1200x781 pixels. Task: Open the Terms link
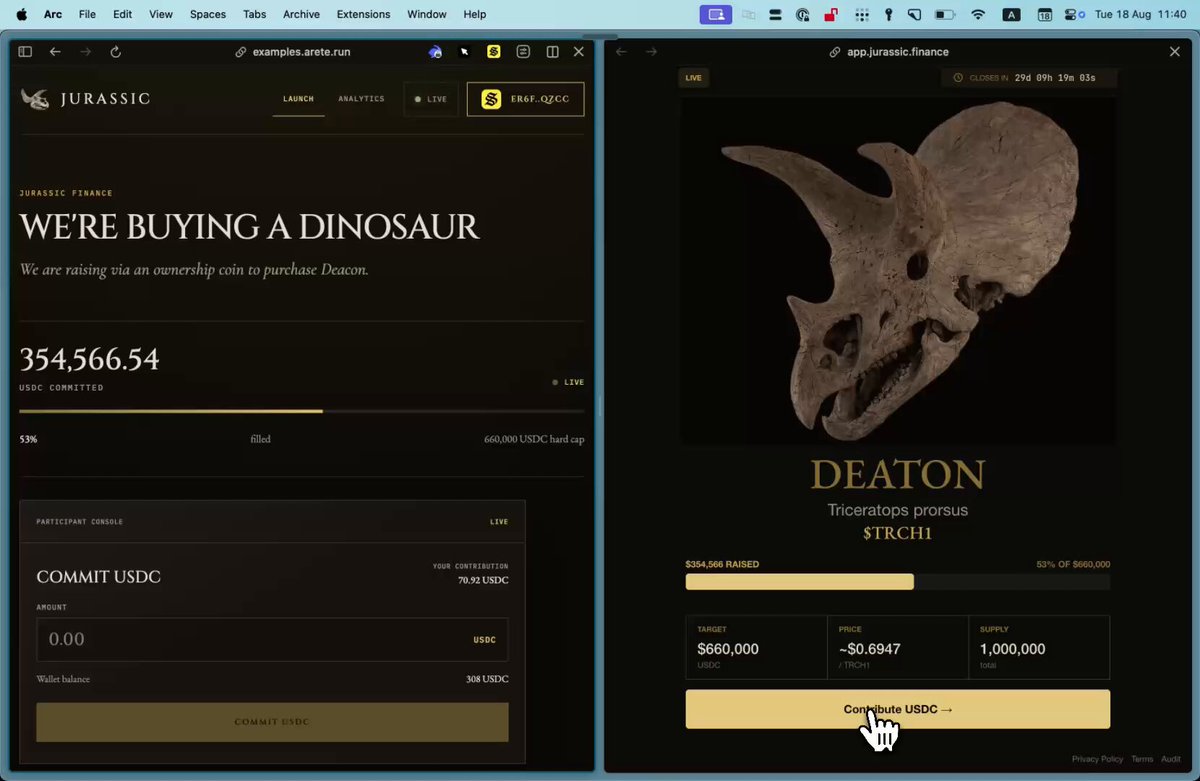[x=1142, y=759]
